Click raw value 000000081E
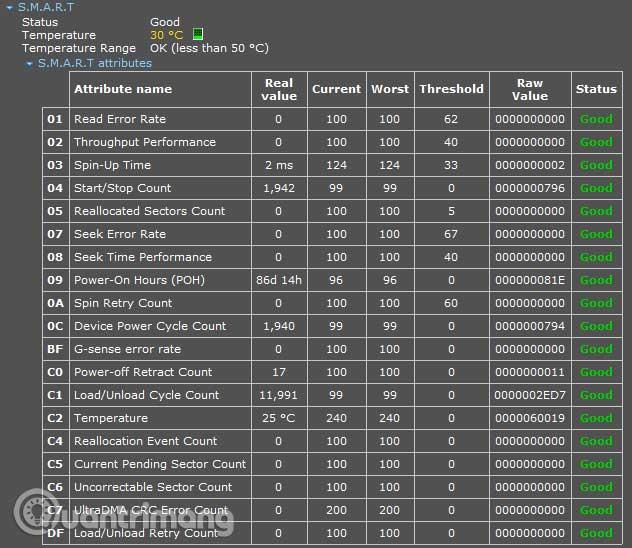The height and width of the screenshot is (548, 632). click(530, 280)
